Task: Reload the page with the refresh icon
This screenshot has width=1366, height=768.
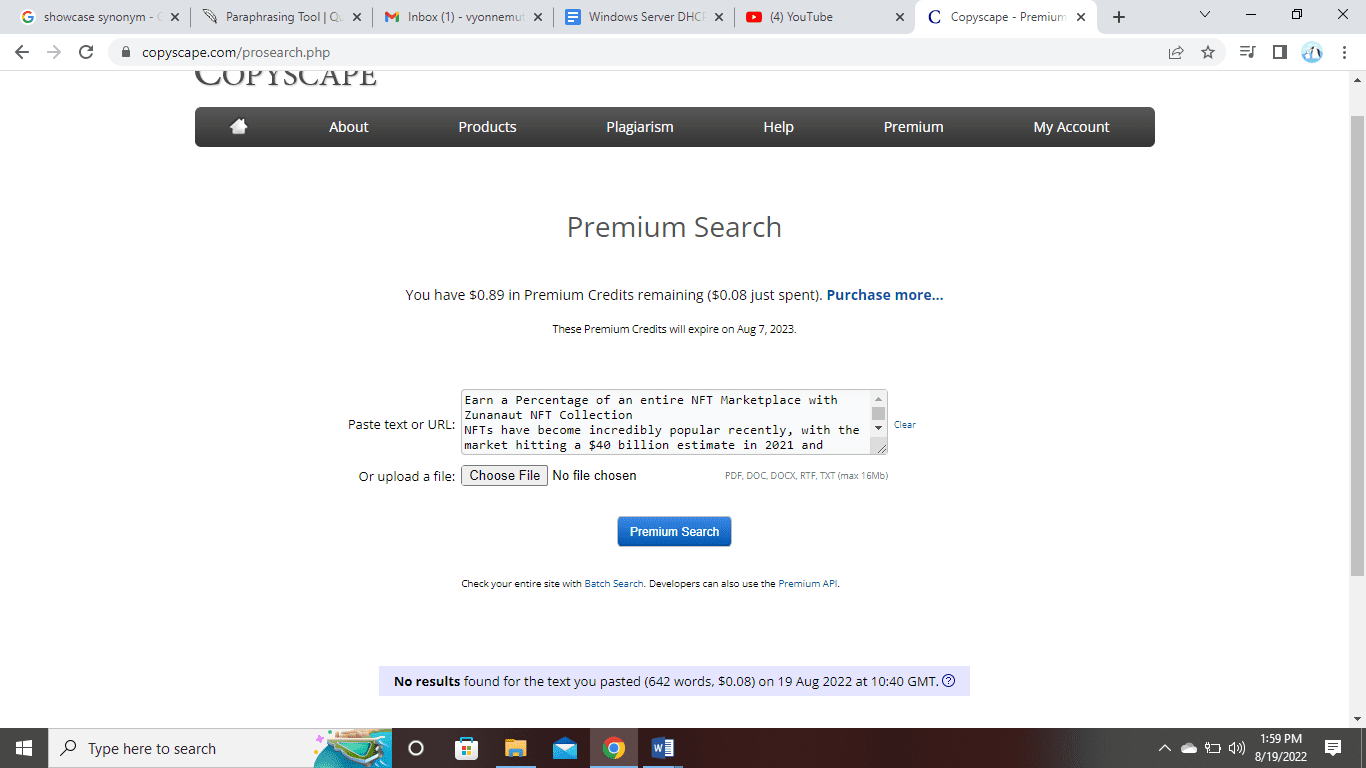Action: pos(86,52)
